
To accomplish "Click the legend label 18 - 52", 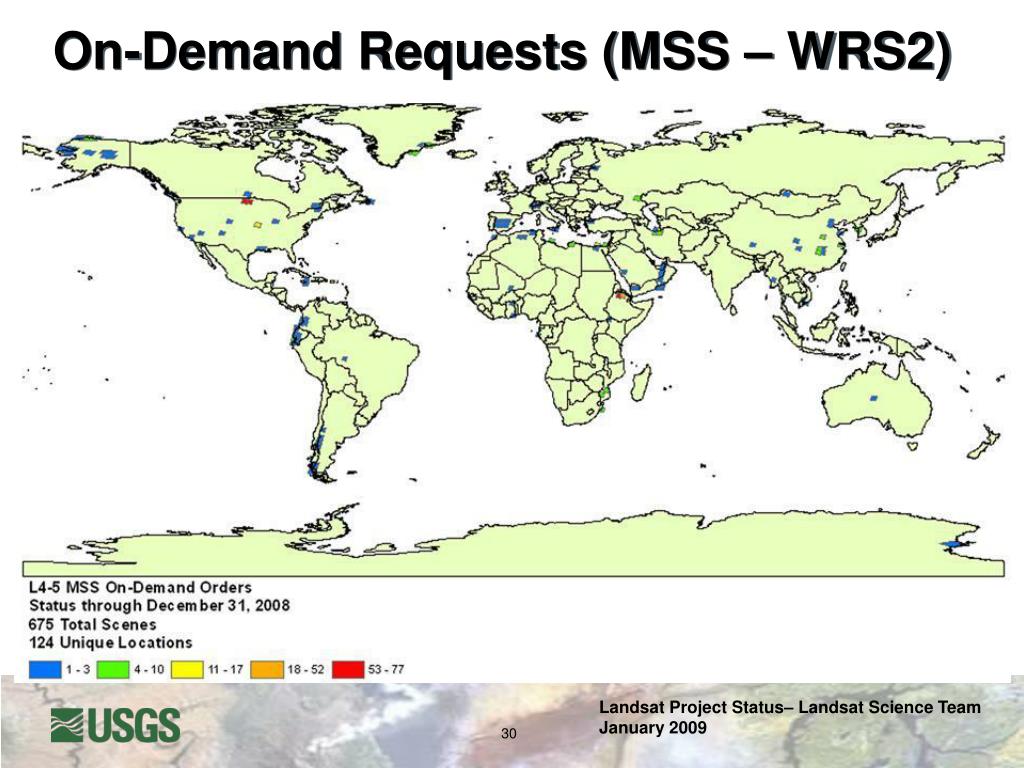I will click(306, 669).
